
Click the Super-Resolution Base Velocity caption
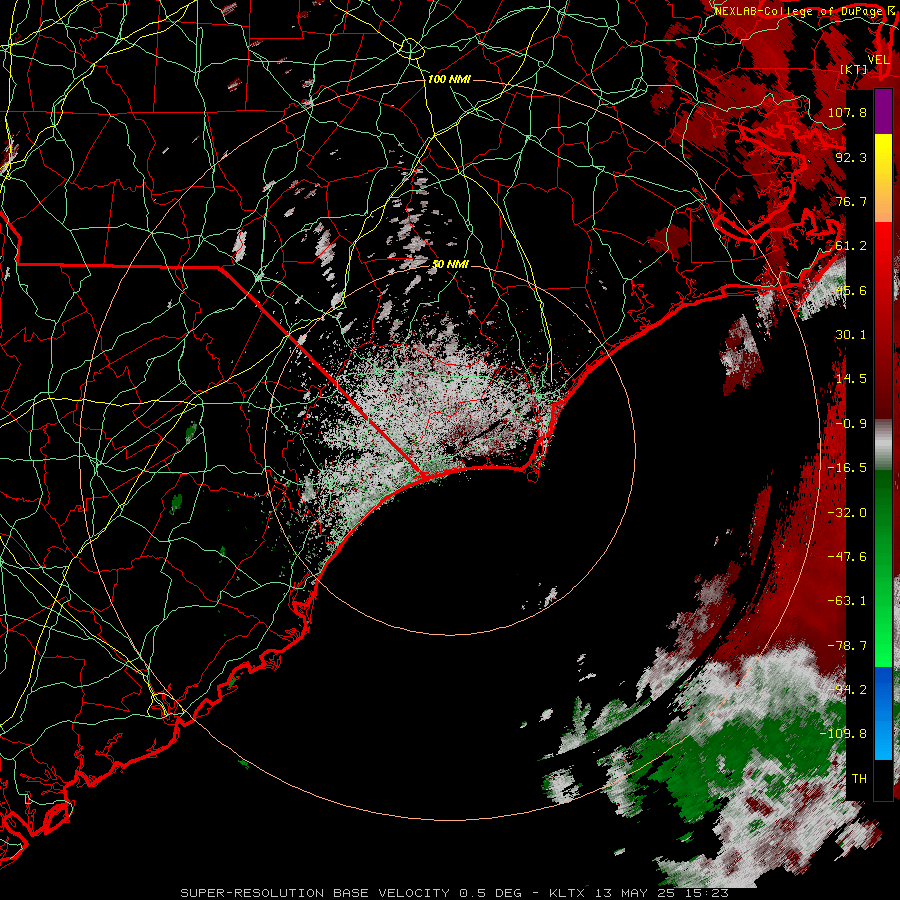455,893
